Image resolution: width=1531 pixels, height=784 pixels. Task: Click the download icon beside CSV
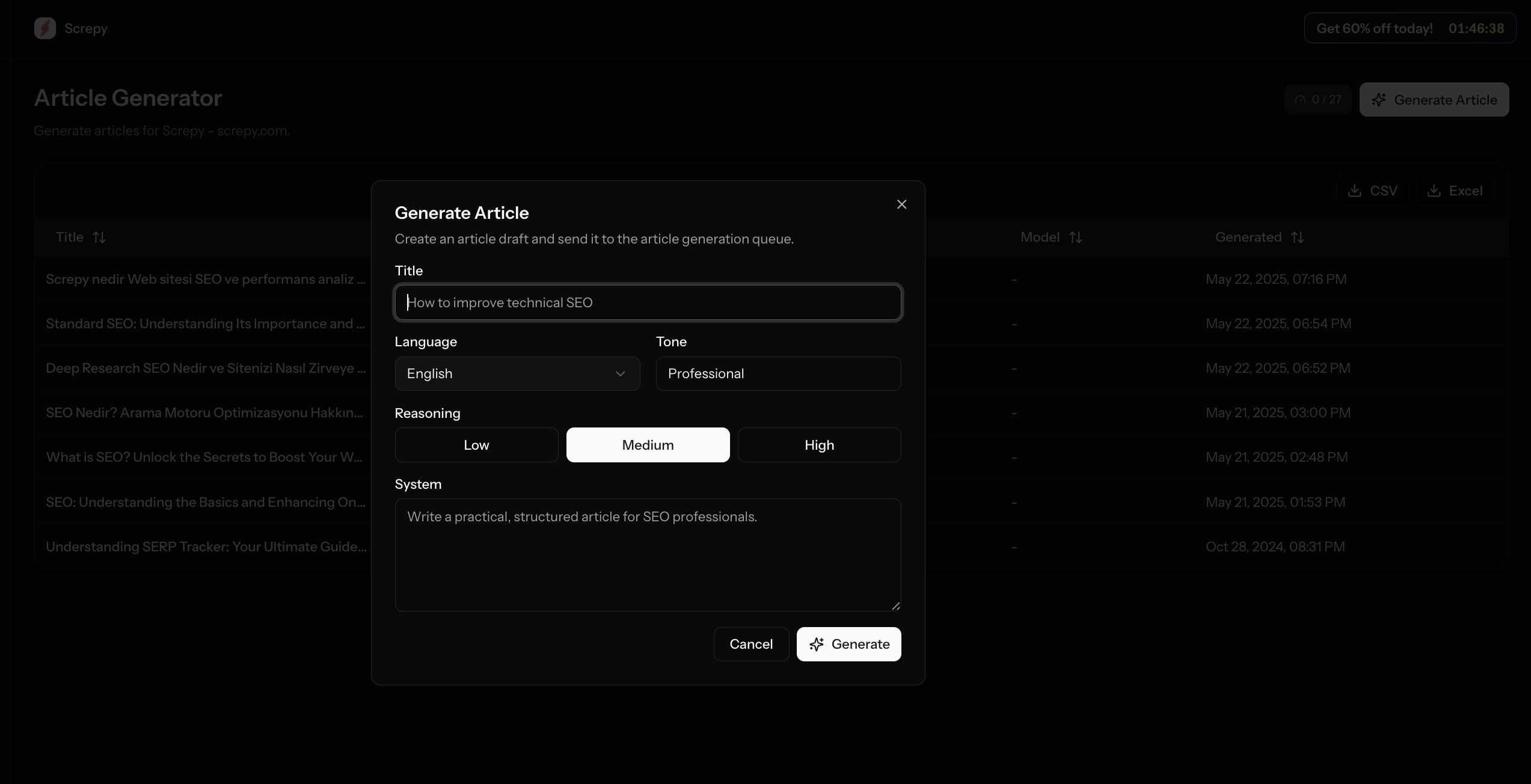pos(1355,191)
